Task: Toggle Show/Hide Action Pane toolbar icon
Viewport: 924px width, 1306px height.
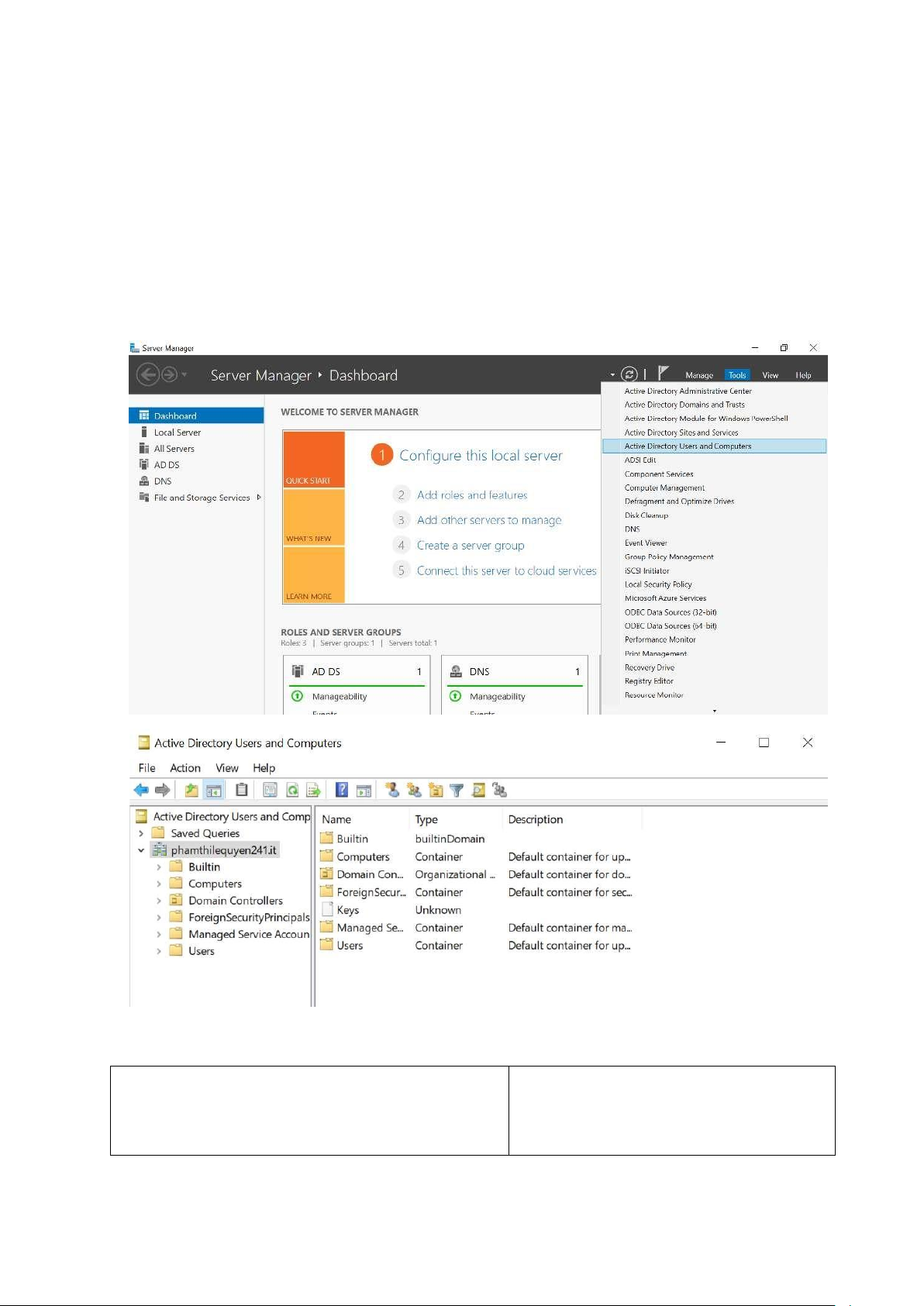Action: [x=364, y=790]
